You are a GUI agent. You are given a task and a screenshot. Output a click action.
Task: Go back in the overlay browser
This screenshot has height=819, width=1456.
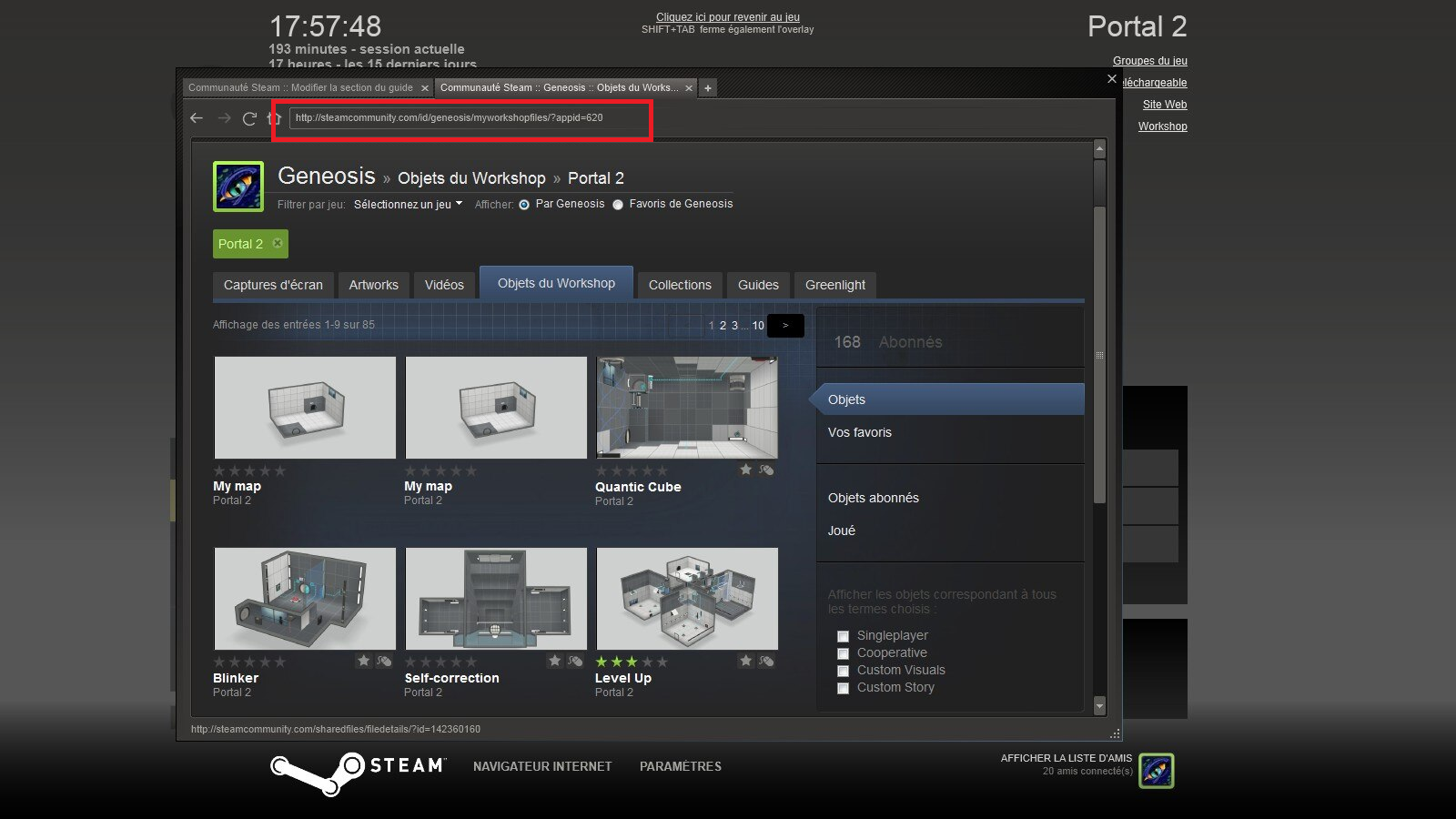(x=197, y=118)
